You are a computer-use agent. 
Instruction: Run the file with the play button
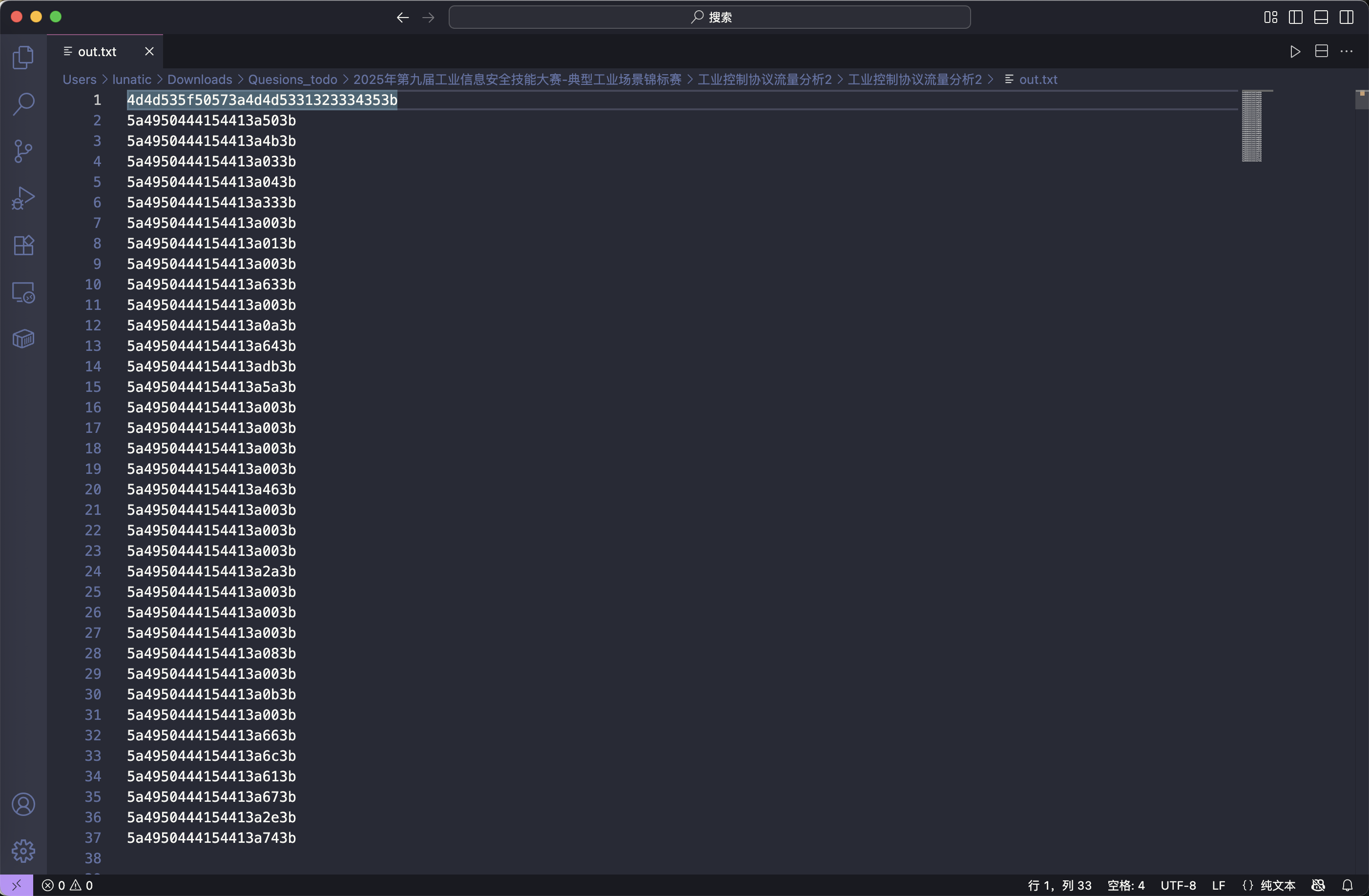(1295, 51)
